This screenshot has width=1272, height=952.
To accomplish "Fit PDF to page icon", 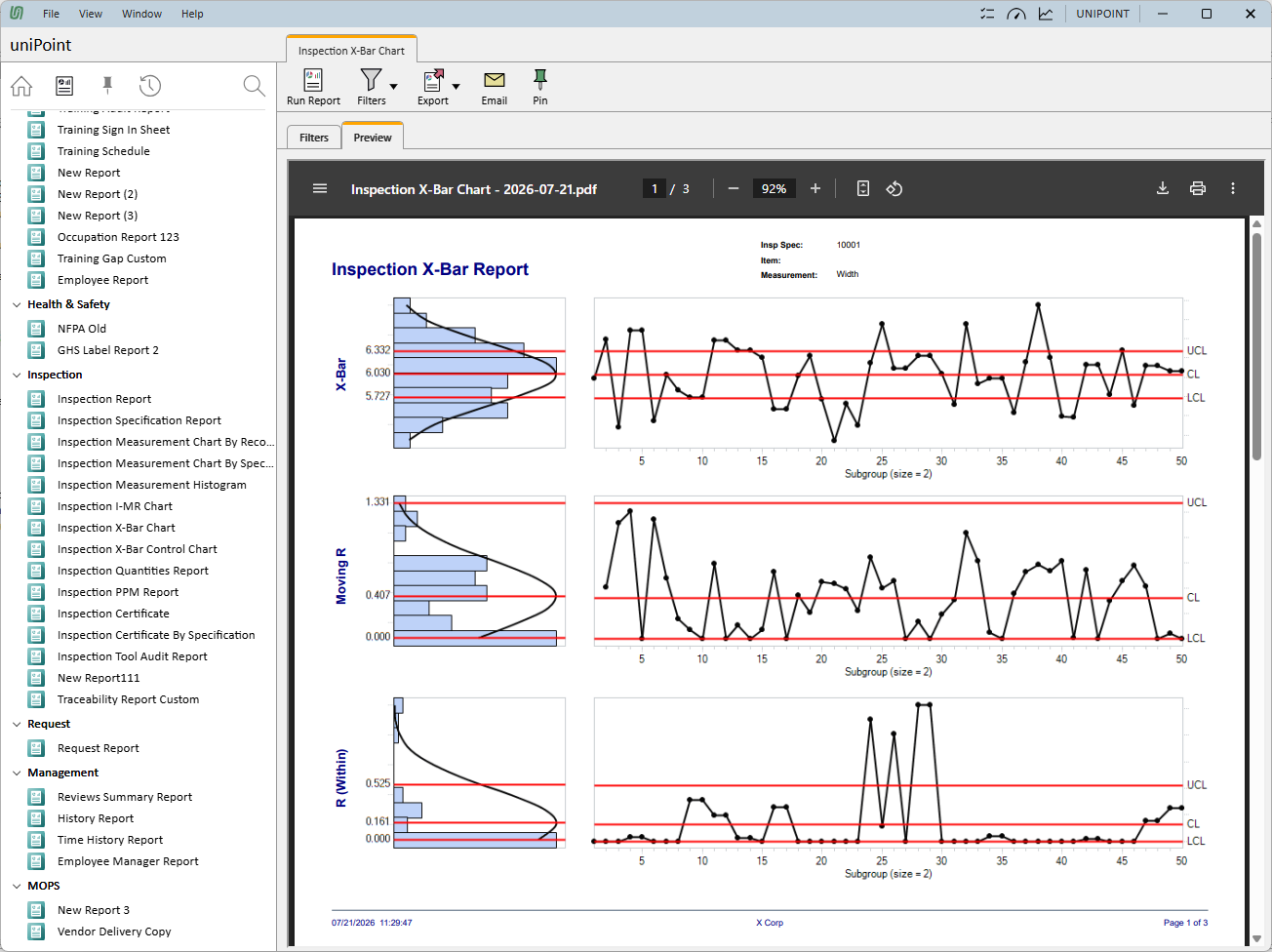I will pos(863,188).
